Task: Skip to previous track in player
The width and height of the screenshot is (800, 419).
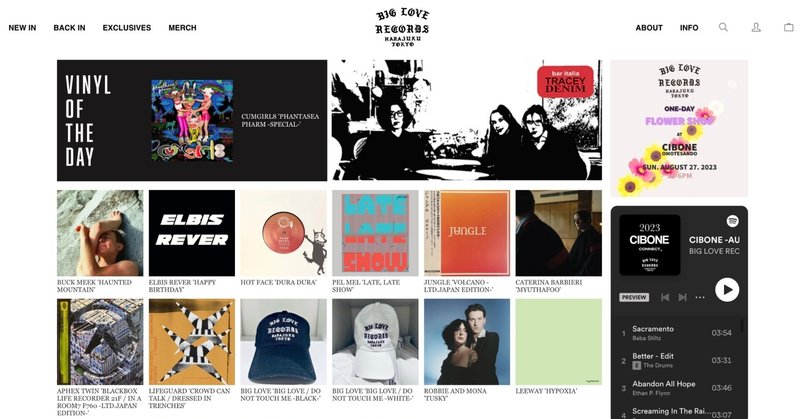Action: (x=665, y=297)
